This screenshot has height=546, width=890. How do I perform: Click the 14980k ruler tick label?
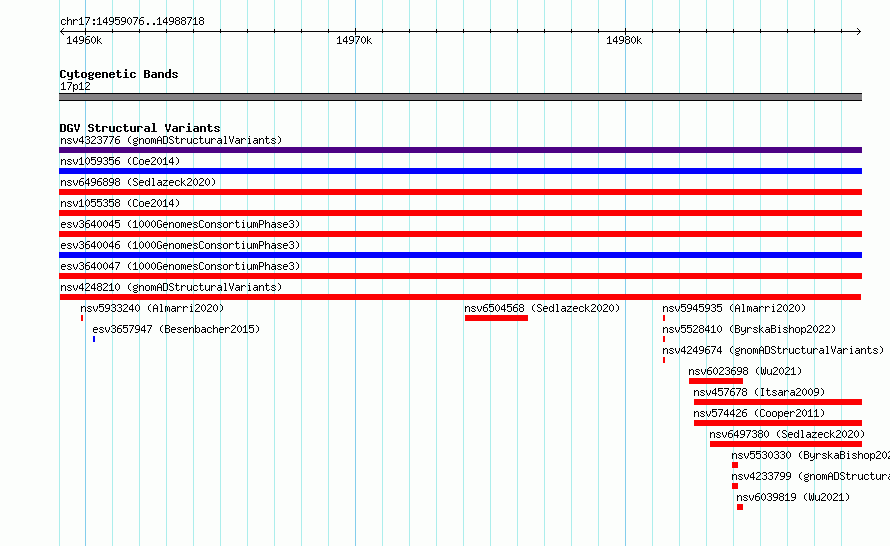pos(624,40)
